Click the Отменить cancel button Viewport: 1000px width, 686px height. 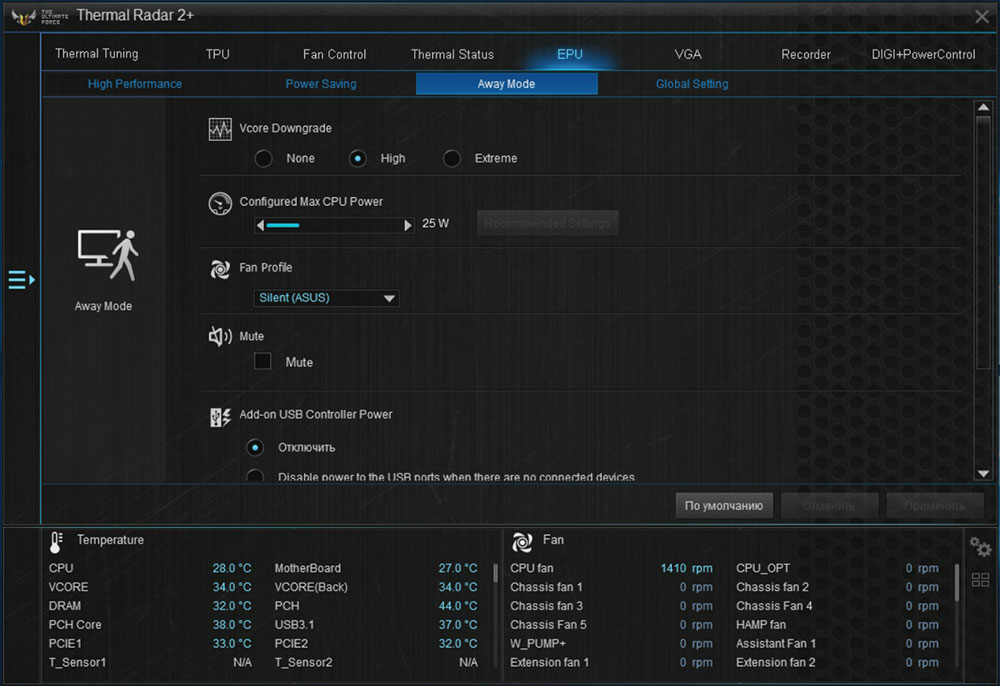(829, 506)
